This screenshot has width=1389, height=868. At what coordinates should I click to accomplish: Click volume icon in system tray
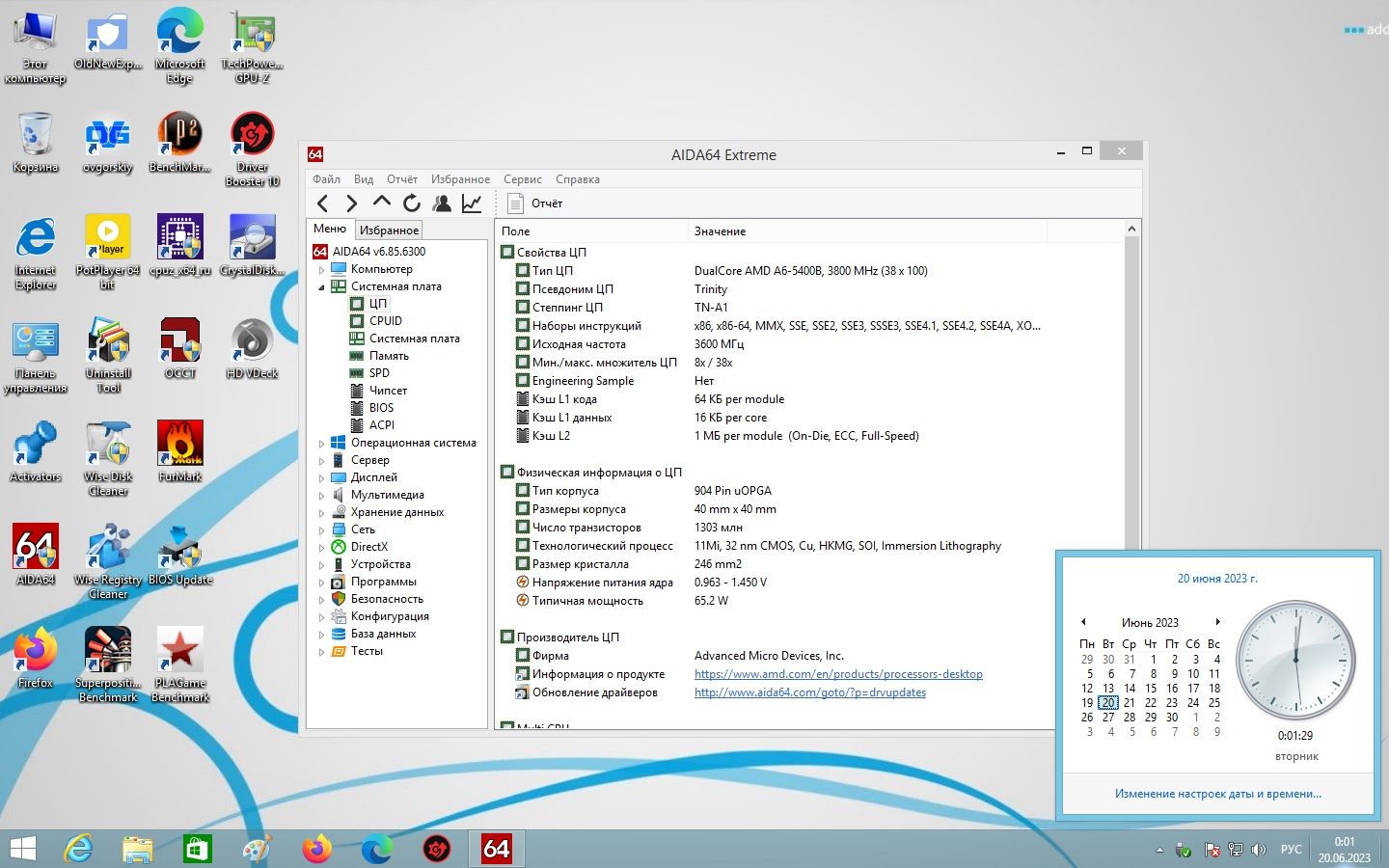pyautogui.click(x=1258, y=850)
